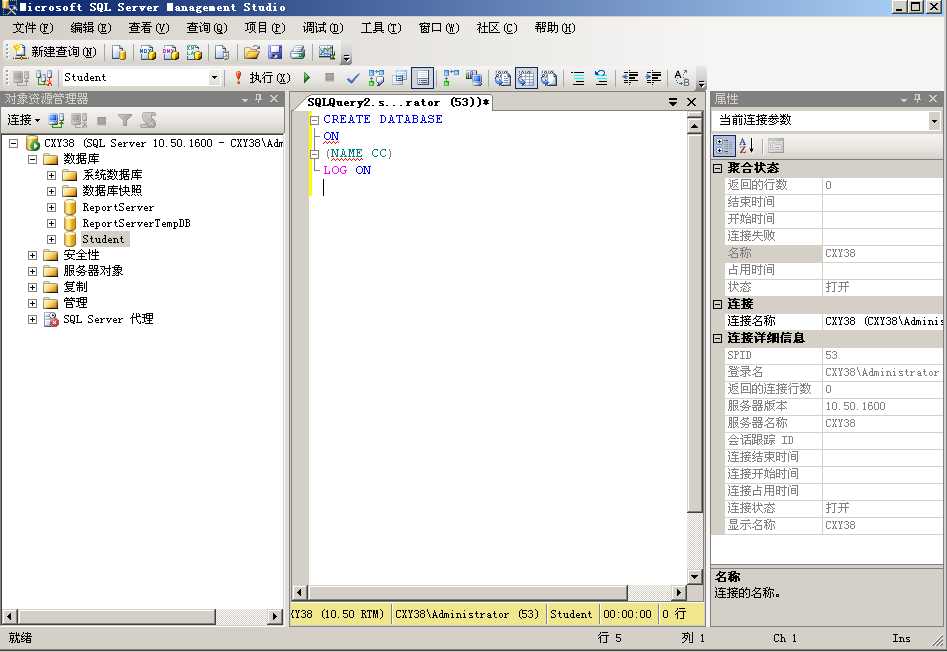Image resolution: width=947 pixels, height=652 pixels.
Task: Toggle auto-hide pin on 属性 panel
Action: point(917,98)
